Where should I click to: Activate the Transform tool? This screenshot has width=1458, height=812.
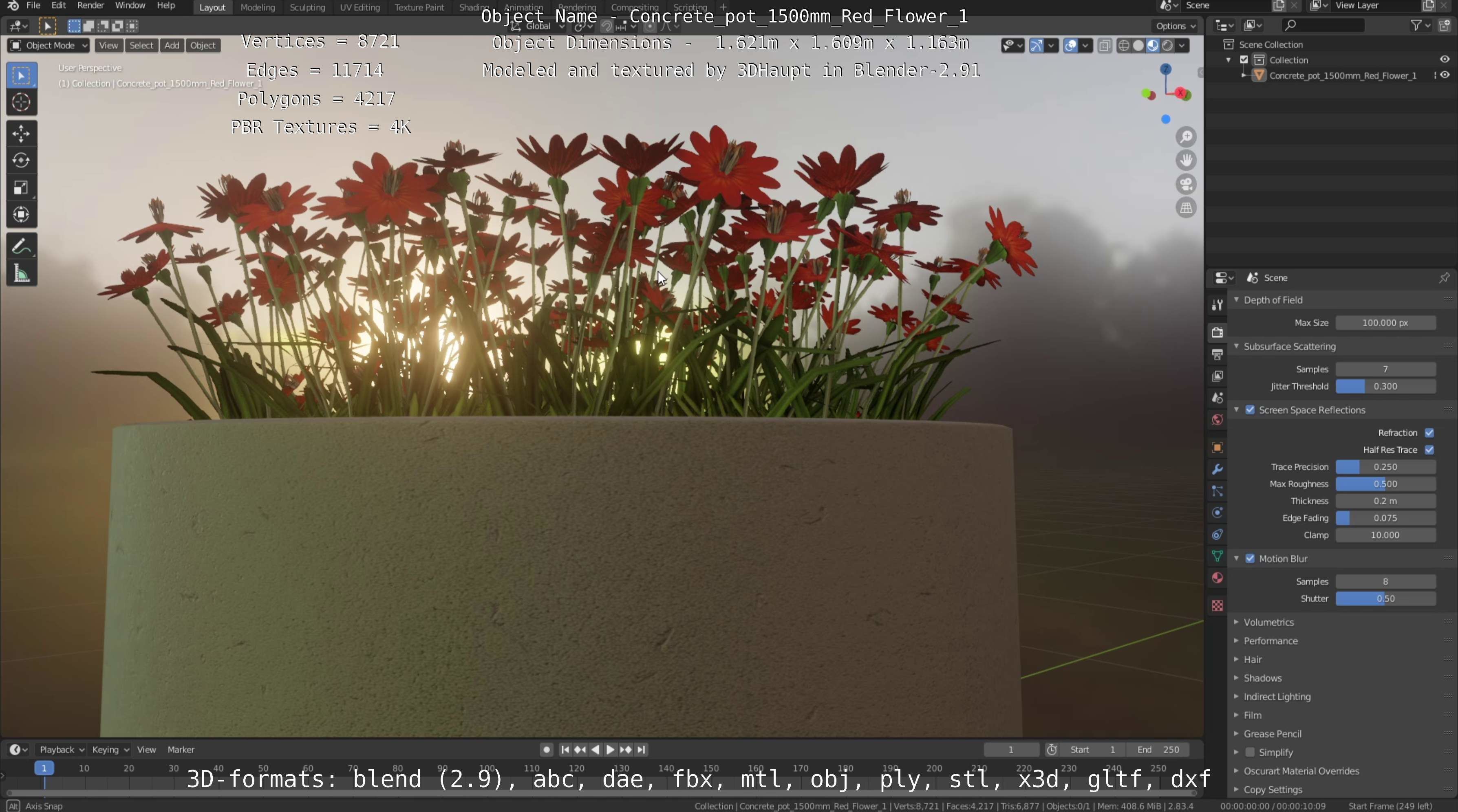[x=22, y=215]
